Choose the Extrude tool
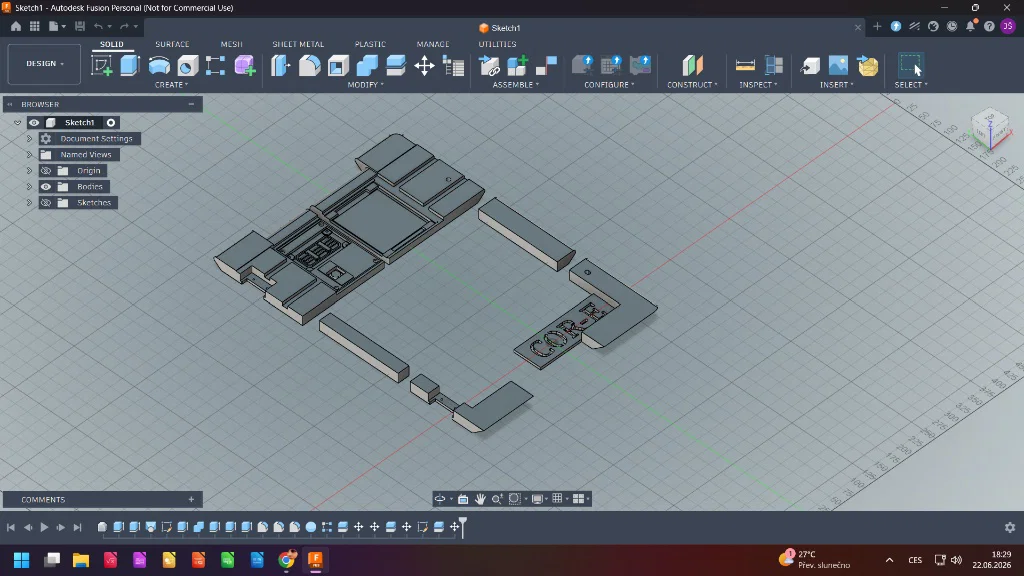 pyautogui.click(x=130, y=65)
